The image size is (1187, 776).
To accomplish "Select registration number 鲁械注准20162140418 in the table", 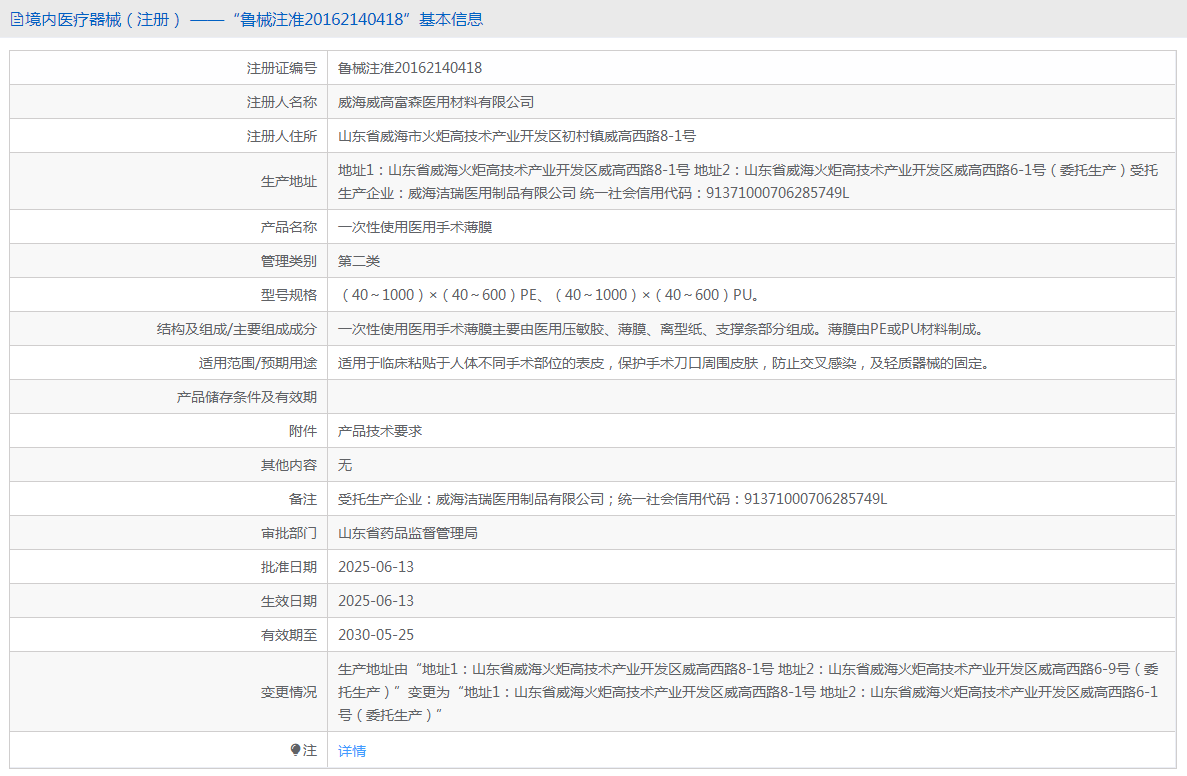I will pos(410,68).
